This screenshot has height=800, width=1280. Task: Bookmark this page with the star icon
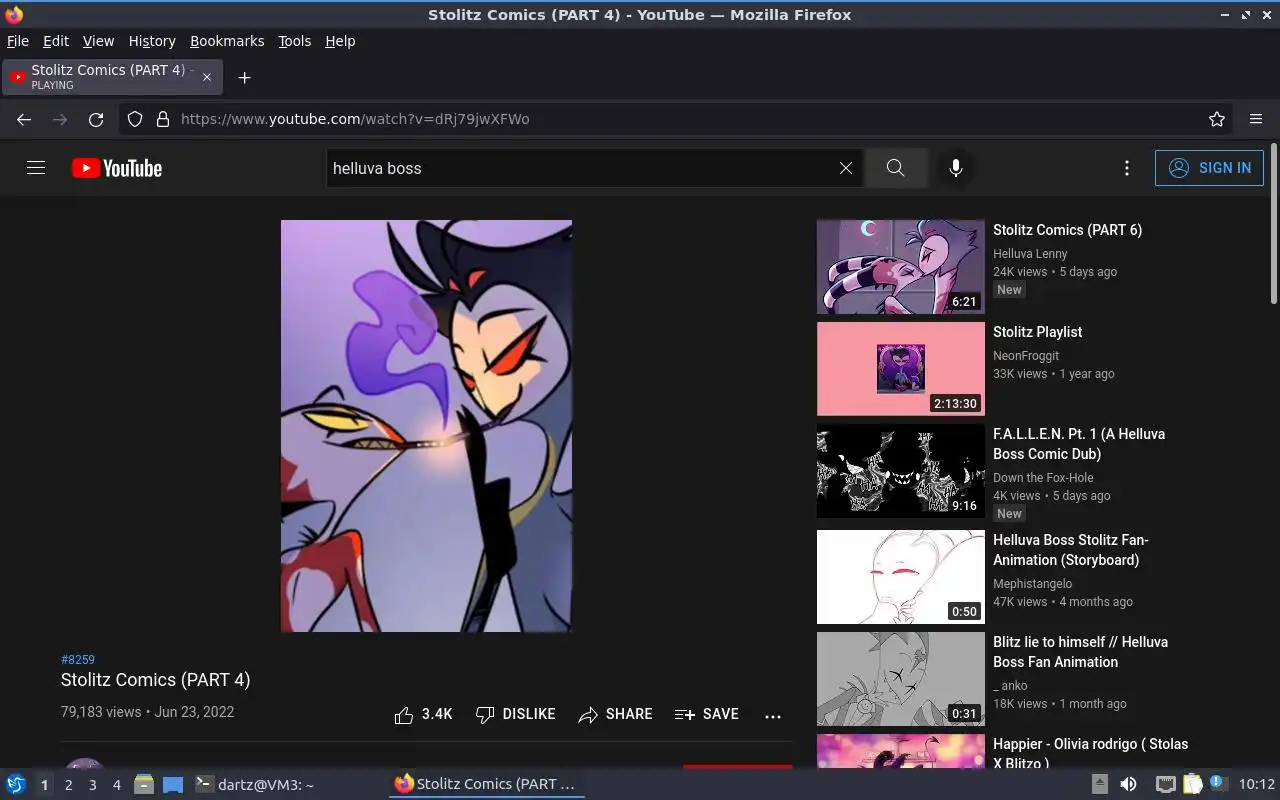[1217, 119]
